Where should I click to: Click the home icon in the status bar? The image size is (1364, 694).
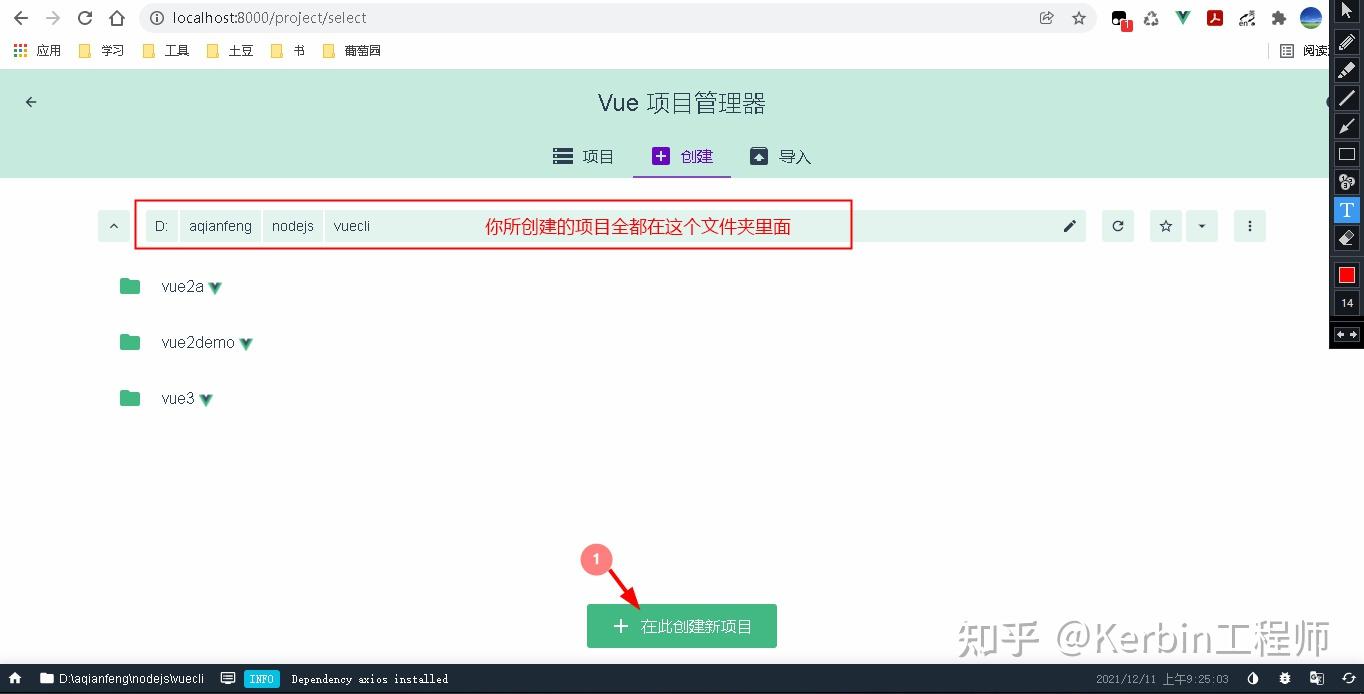point(14,678)
